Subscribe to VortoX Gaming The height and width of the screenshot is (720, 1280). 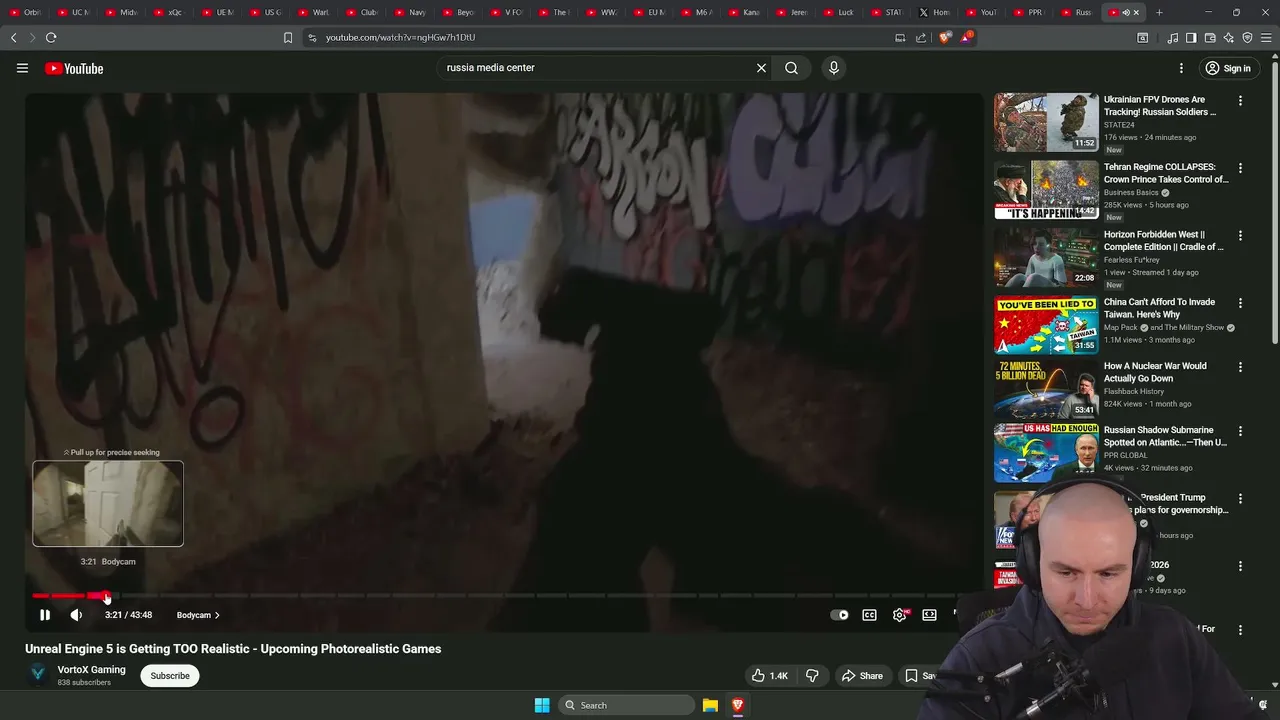click(170, 676)
